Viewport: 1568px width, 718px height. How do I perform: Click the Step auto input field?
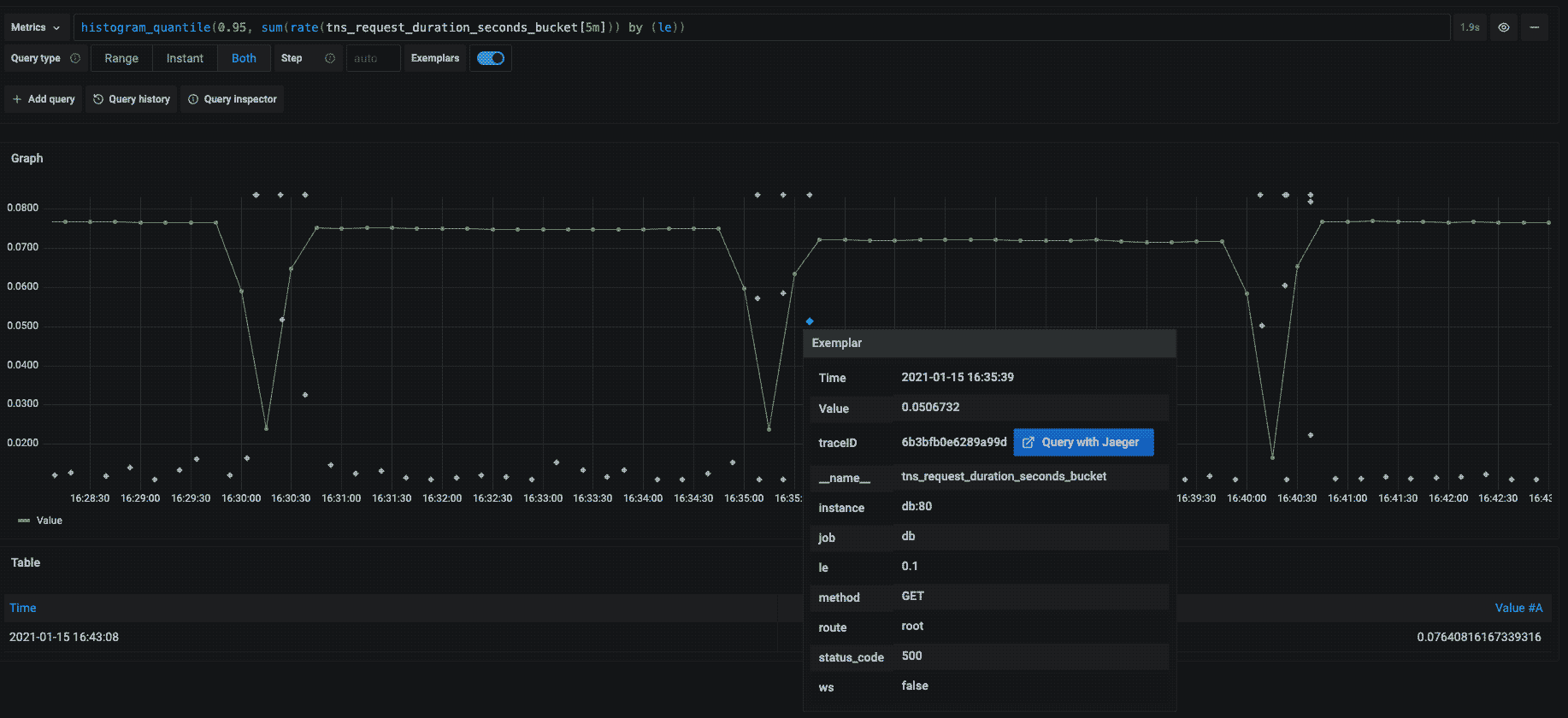(x=373, y=58)
